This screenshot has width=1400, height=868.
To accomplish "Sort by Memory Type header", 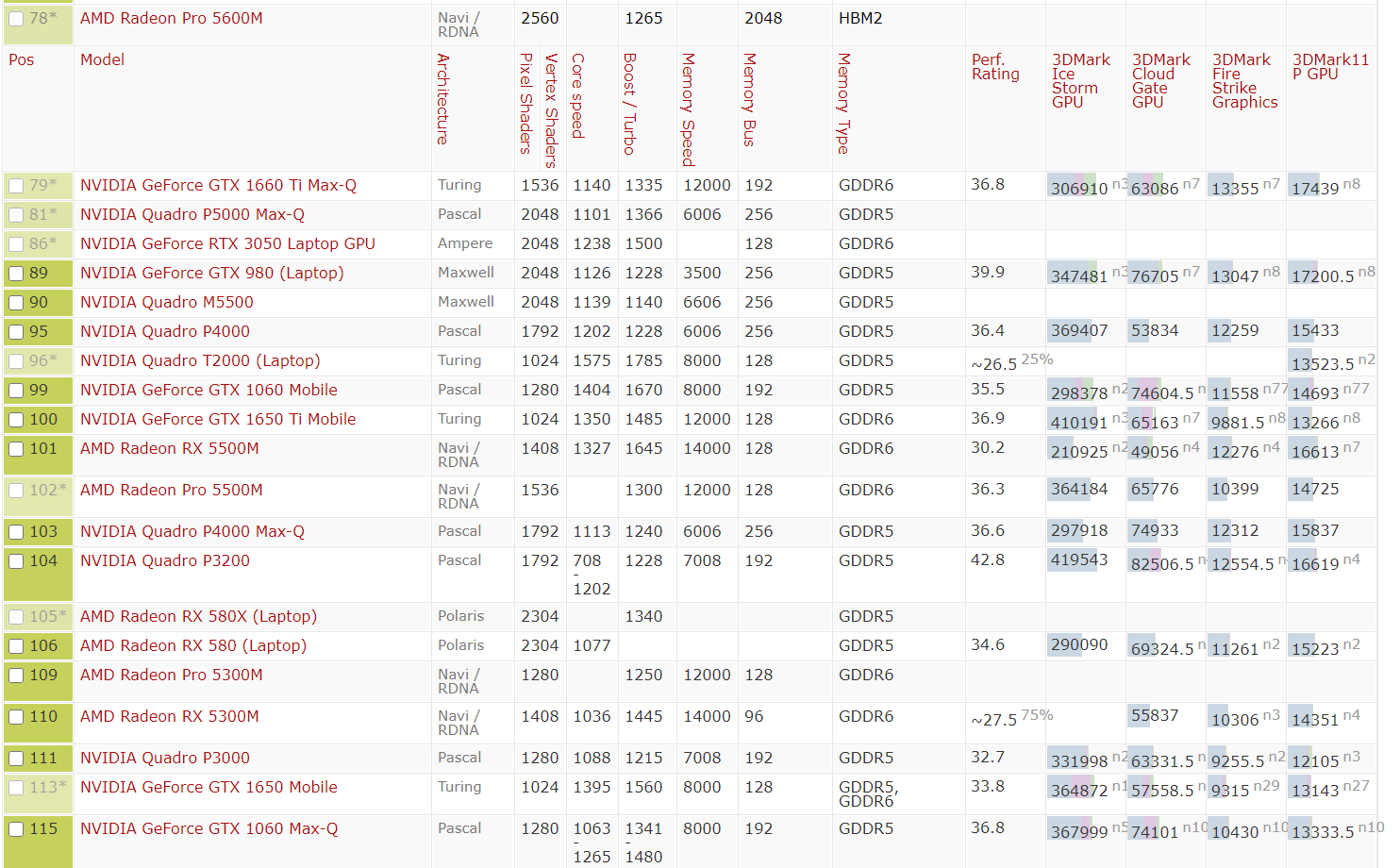I will coord(843,103).
